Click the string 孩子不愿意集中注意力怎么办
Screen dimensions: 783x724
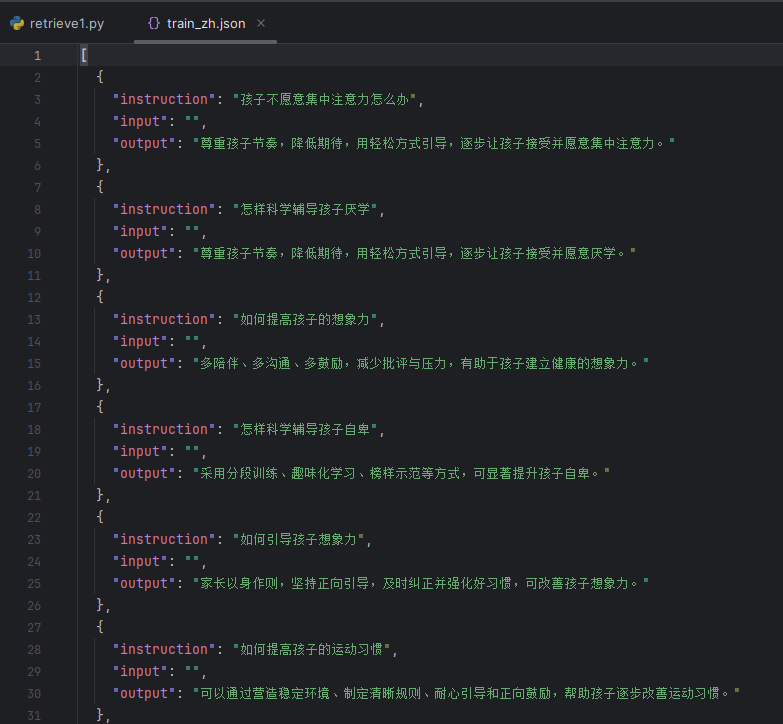[325, 99]
